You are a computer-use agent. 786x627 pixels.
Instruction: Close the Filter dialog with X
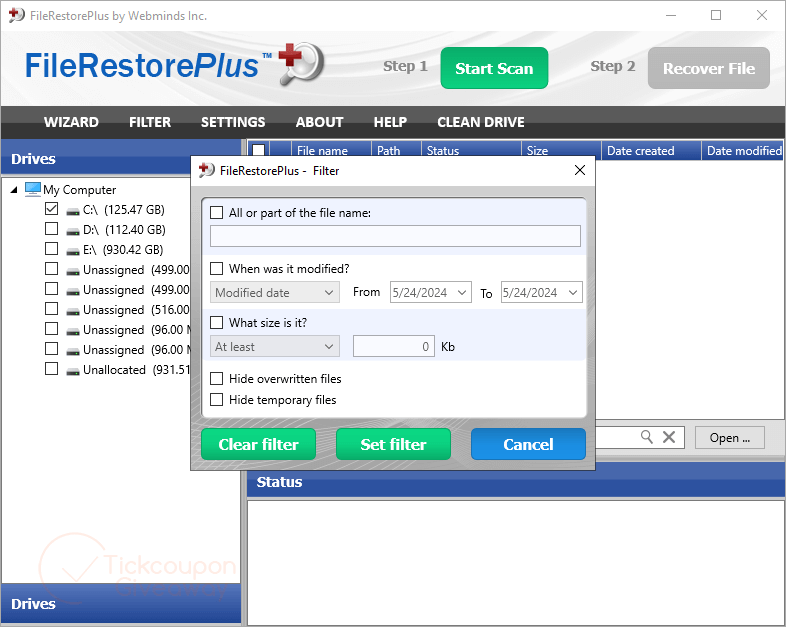pyautogui.click(x=580, y=170)
